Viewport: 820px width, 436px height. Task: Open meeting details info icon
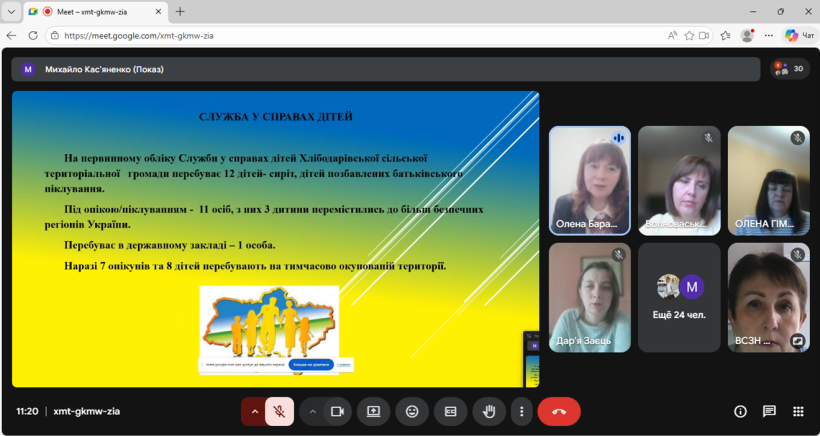click(x=740, y=411)
